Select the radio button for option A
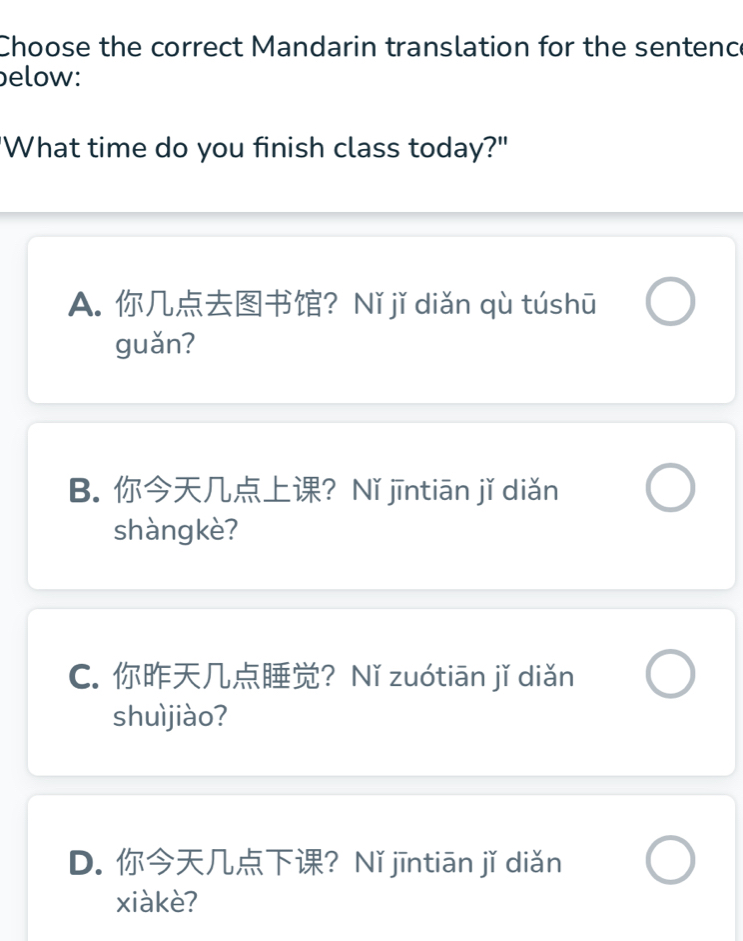The height and width of the screenshot is (941, 743). [x=669, y=302]
